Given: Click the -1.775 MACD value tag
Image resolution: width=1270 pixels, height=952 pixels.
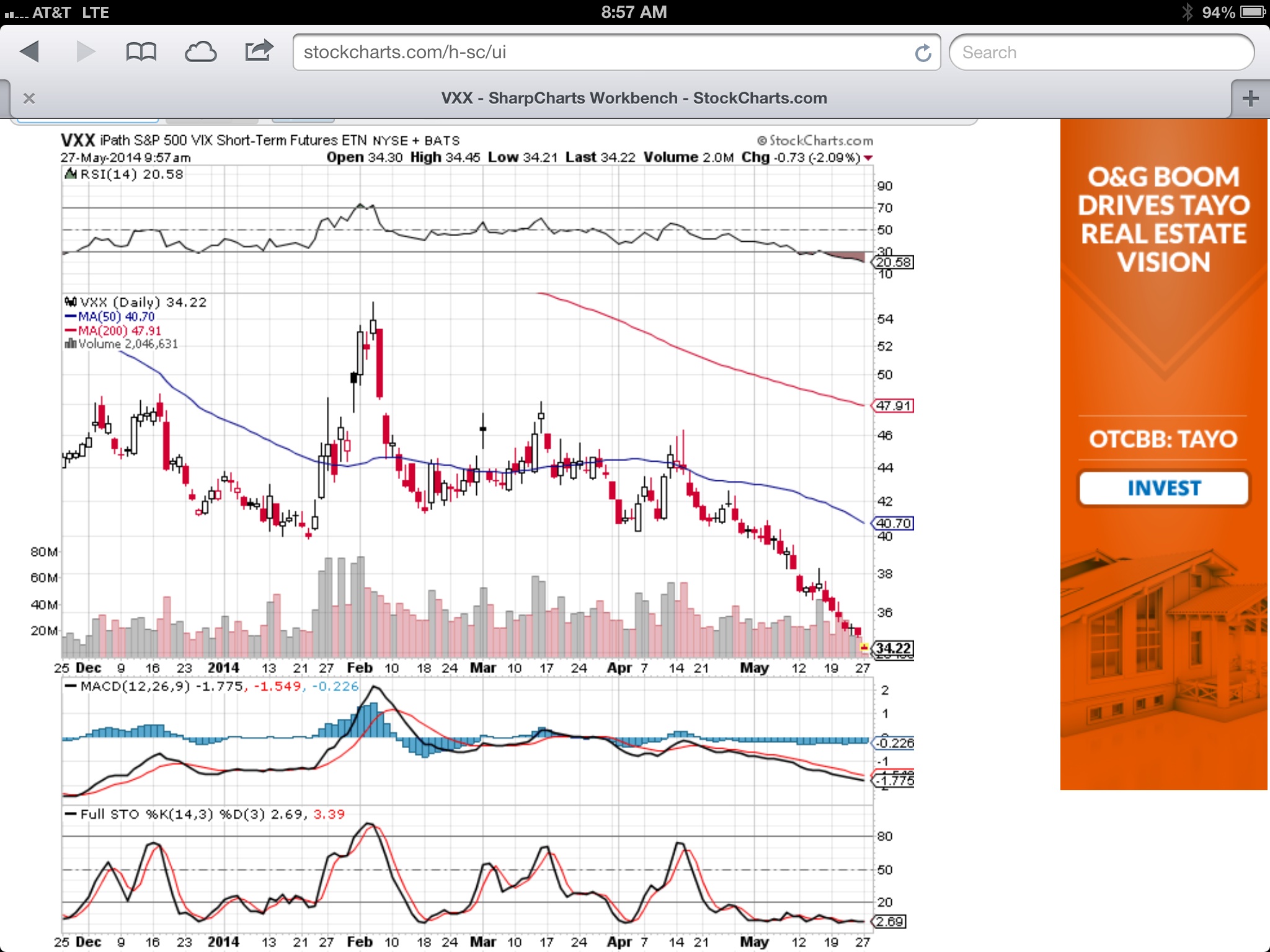Looking at the screenshot, I should click(x=893, y=780).
